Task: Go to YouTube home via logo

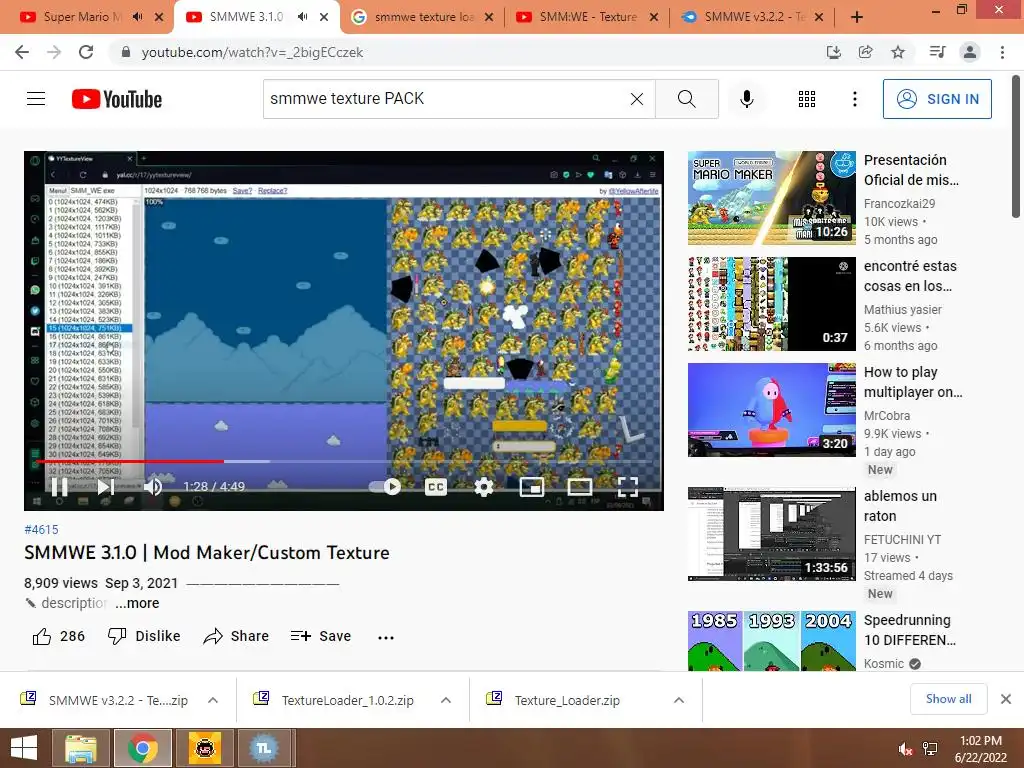Action: [x=117, y=99]
